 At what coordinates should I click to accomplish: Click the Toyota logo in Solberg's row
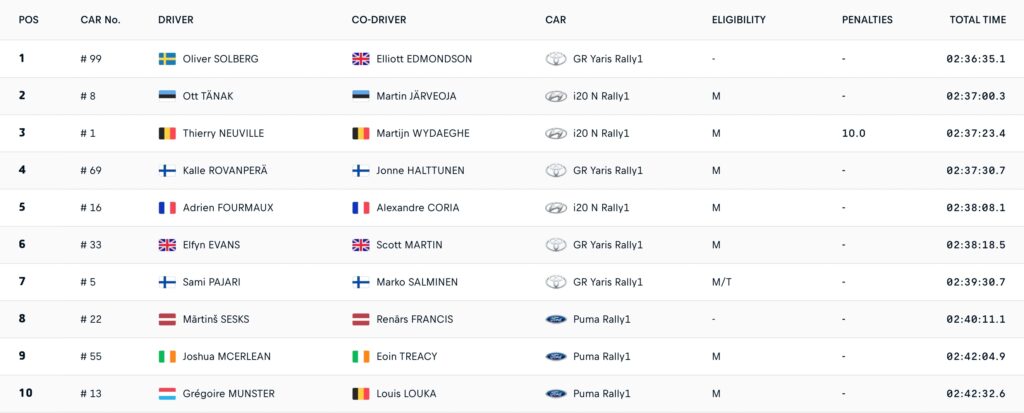pos(556,59)
